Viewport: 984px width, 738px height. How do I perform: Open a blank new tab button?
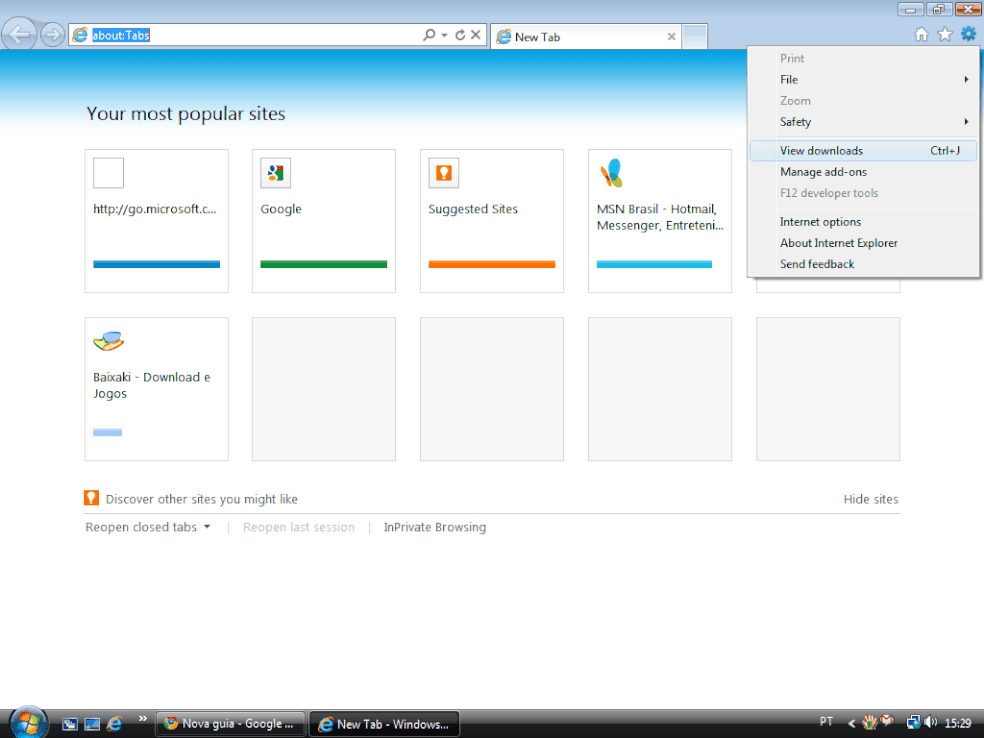[695, 36]
